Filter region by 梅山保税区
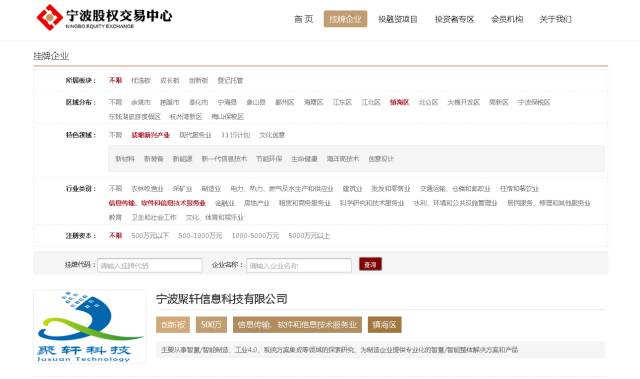Viewport: 640px width, 379px height. pyautogui.click(x=228, y=117)
